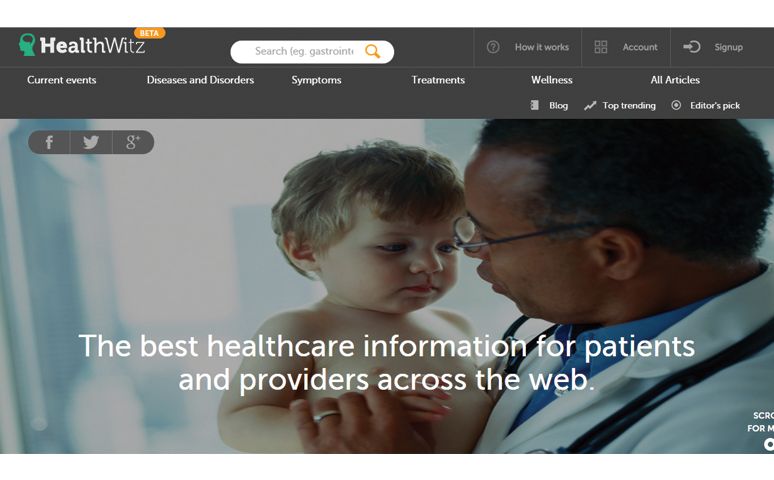This screenshot has width=774, height=480.
Task: Click the Account grid icon
Action: pyautogui.click(x=600, y=47)
